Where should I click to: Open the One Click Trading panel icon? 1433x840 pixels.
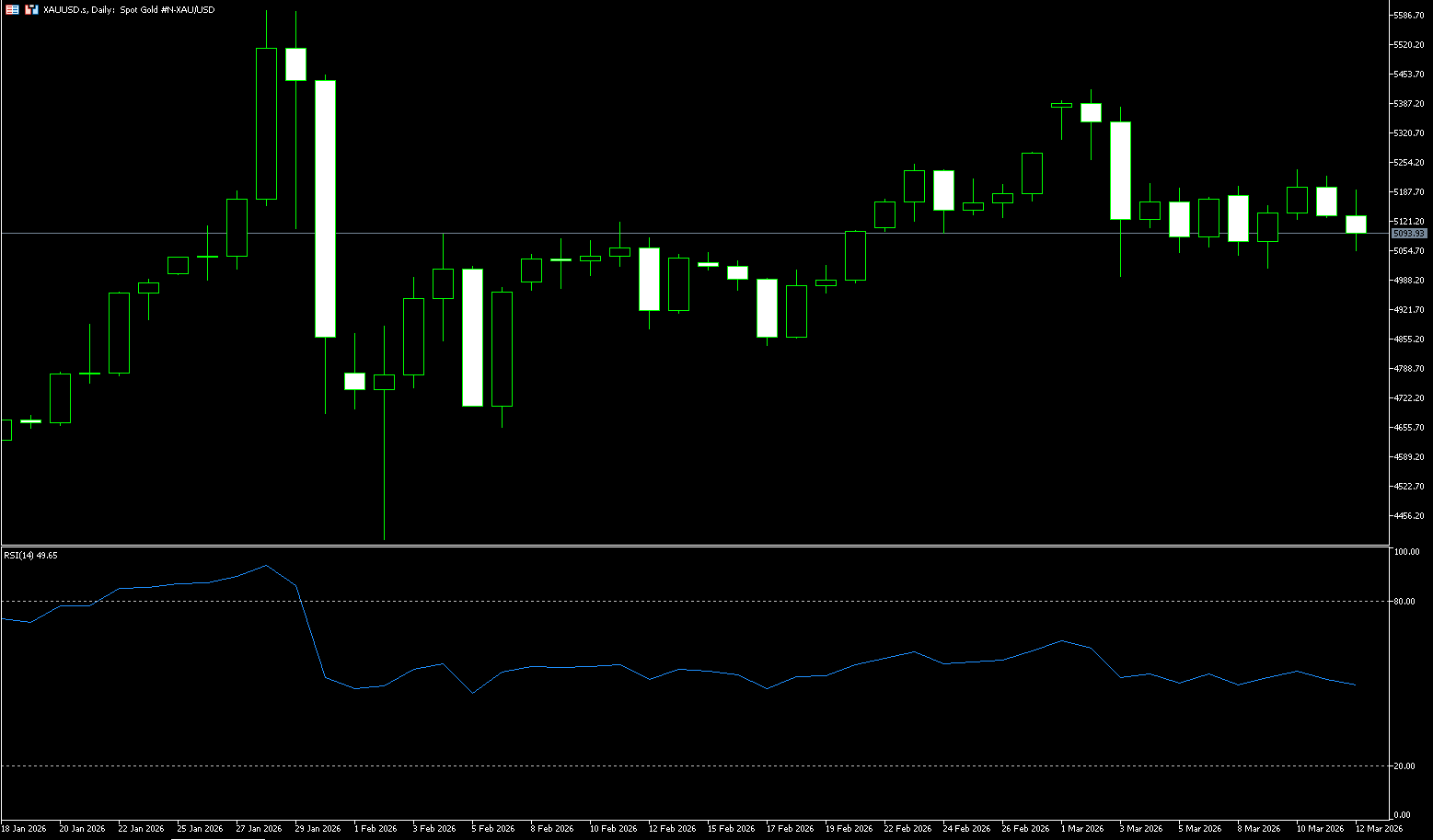pyautogui.click(x=12, y=9)
